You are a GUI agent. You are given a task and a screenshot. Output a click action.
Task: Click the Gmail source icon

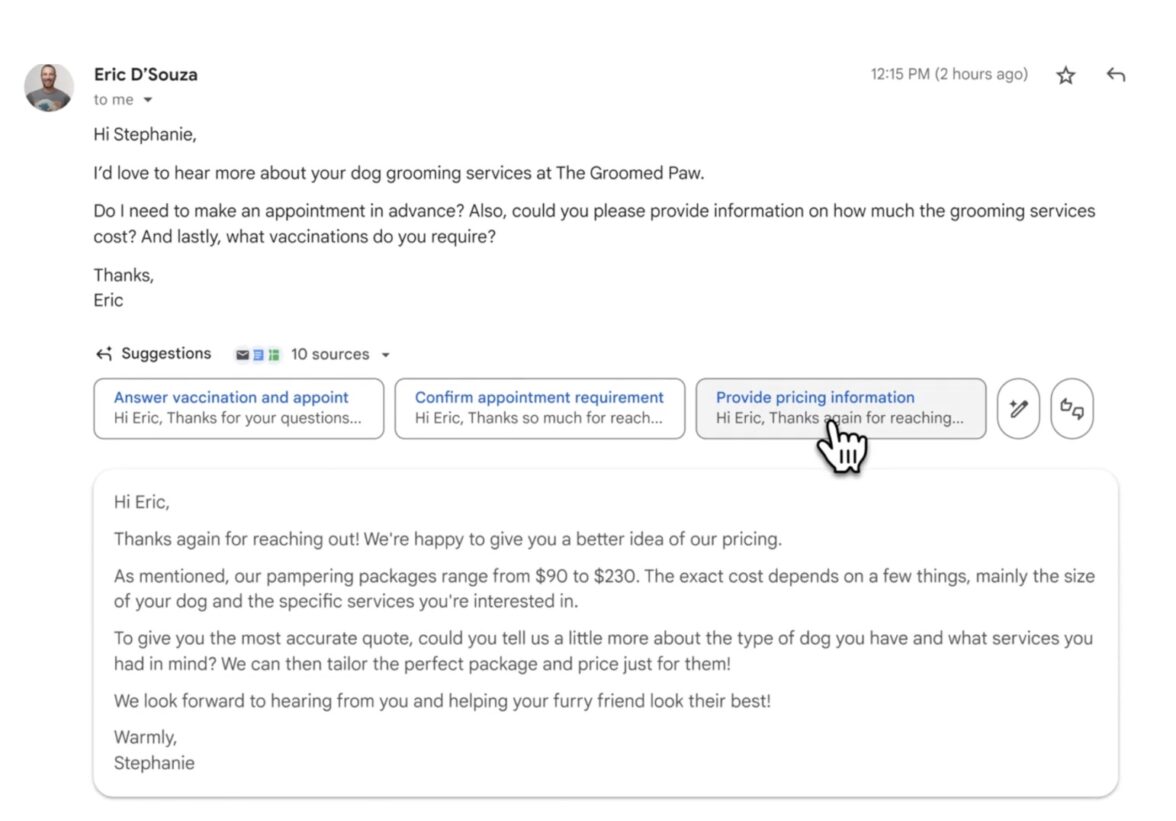pyautogui.click(x=242, y=355)
